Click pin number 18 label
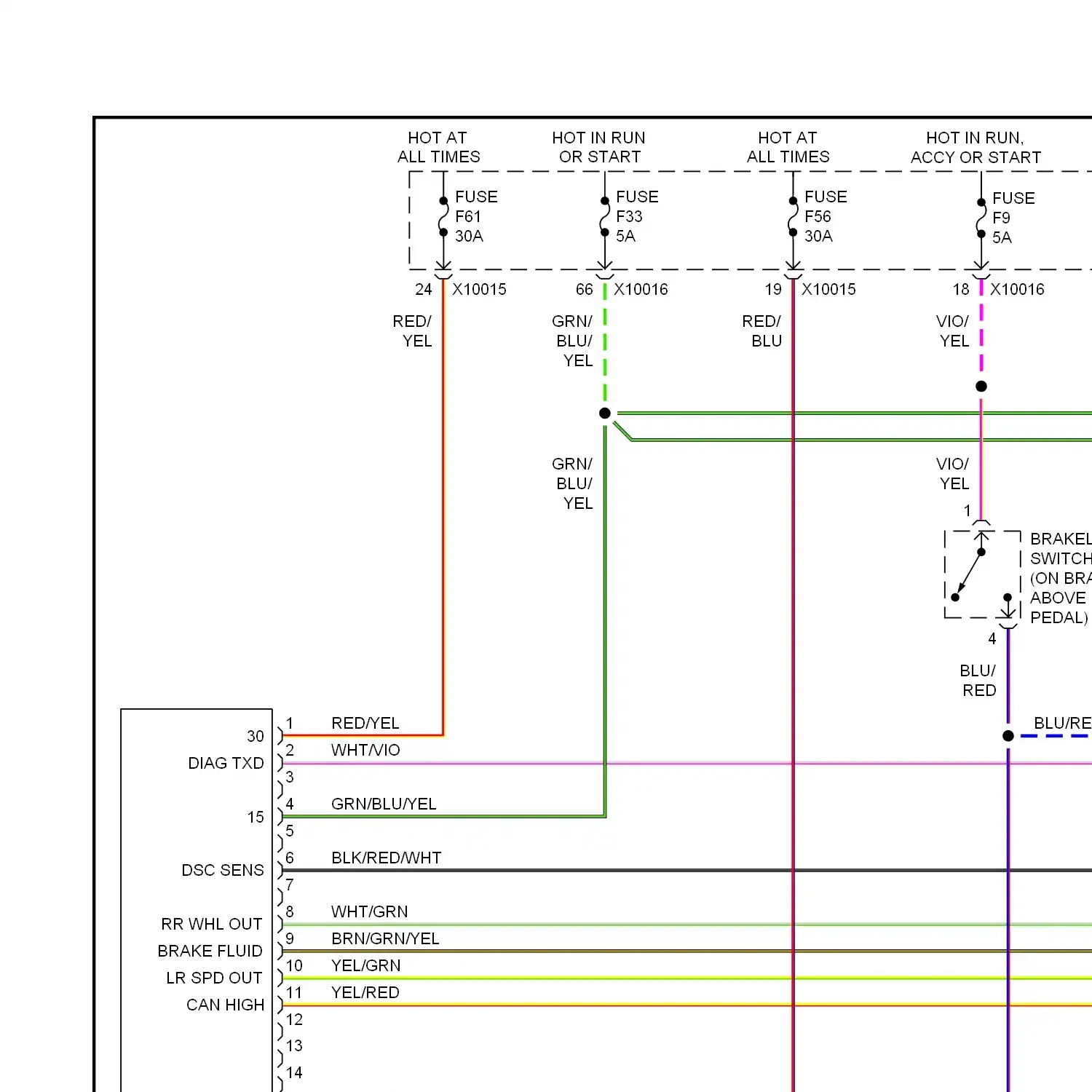Image resolution: width=1092 pixels, height=1092 pixels. click(x=961, y=289)
